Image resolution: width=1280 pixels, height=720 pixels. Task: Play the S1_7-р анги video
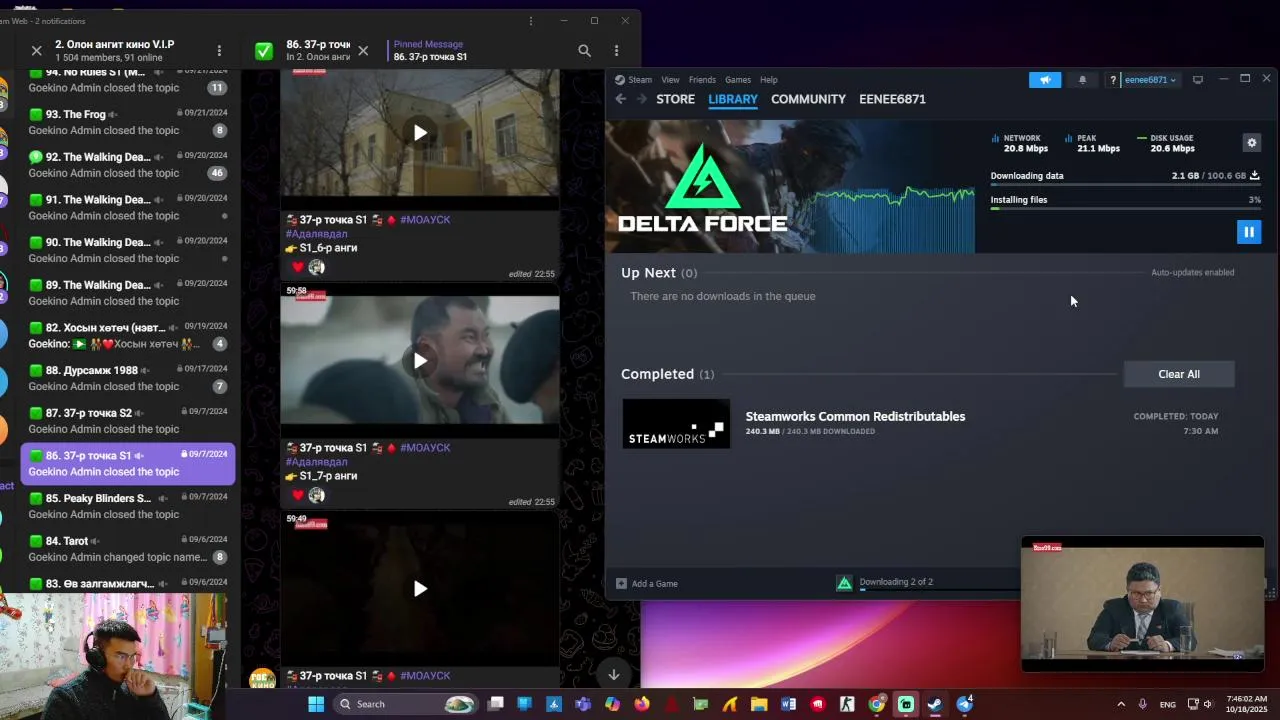(420, 361)
